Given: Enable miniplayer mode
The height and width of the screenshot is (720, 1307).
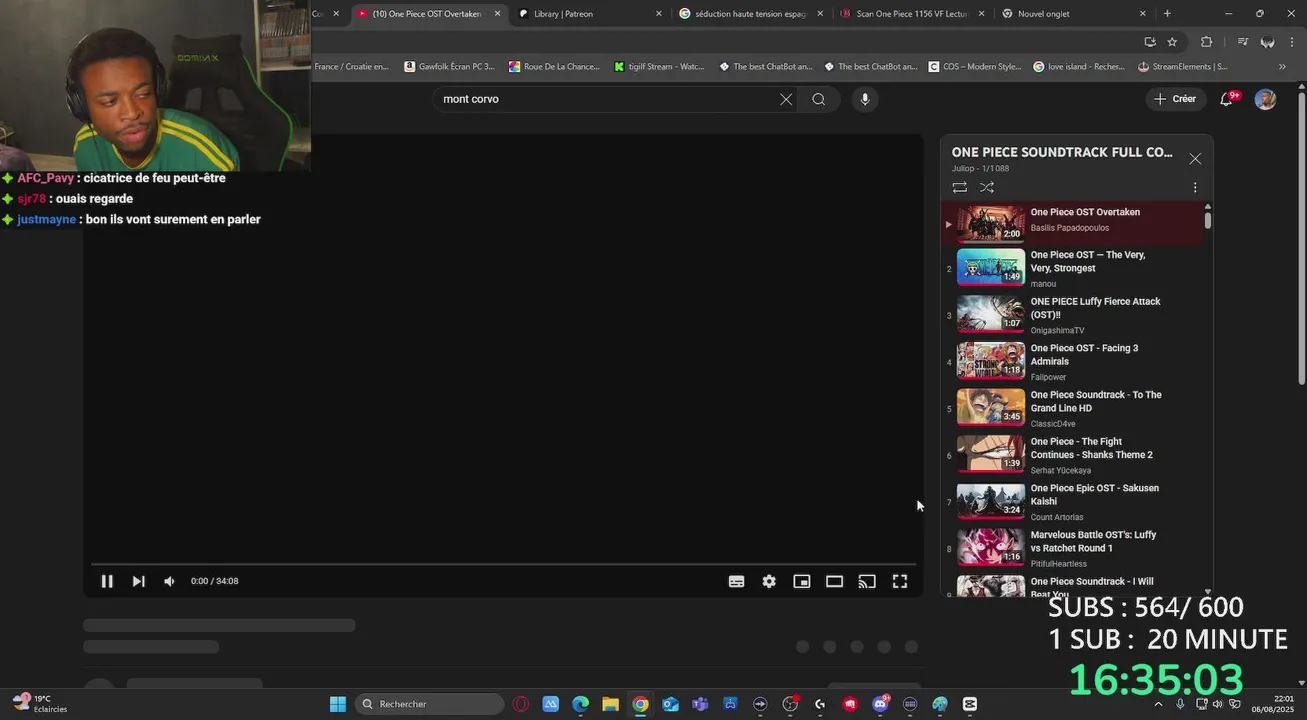Looking at the screenshot, I should click(802, 581).
